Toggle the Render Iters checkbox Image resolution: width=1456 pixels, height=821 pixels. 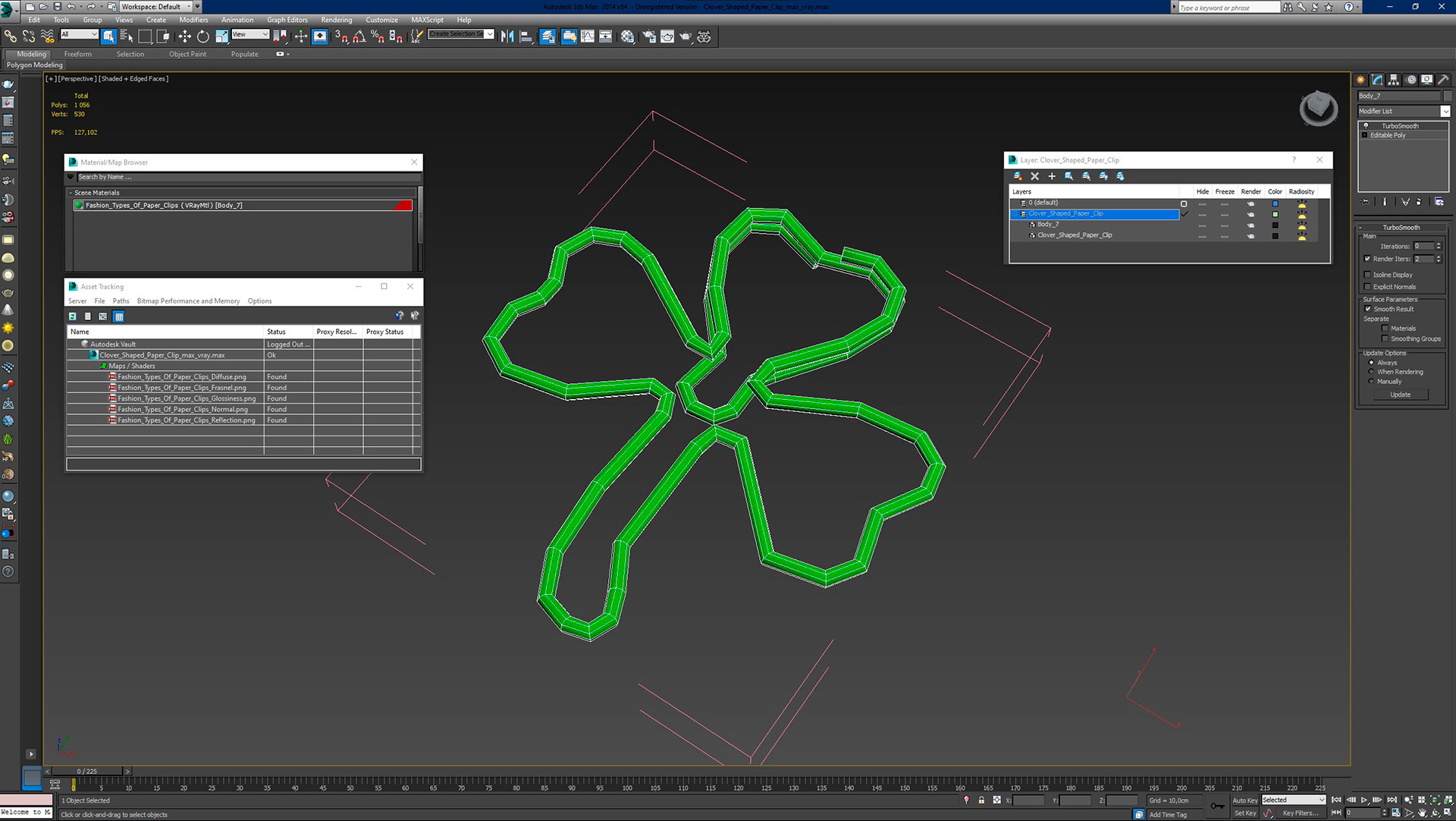coord(1368,259)
